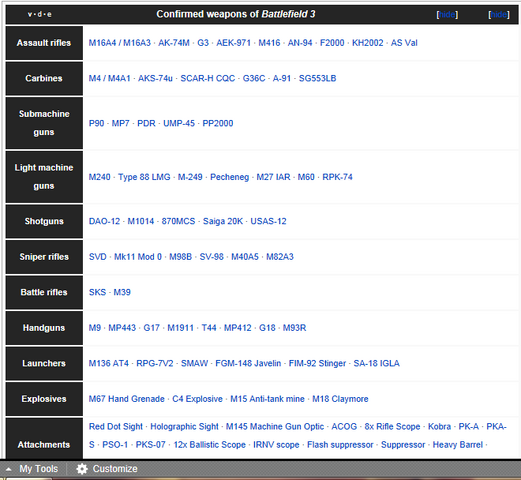Open the G36C link
The image size is (521, 480).
point(254,78)
